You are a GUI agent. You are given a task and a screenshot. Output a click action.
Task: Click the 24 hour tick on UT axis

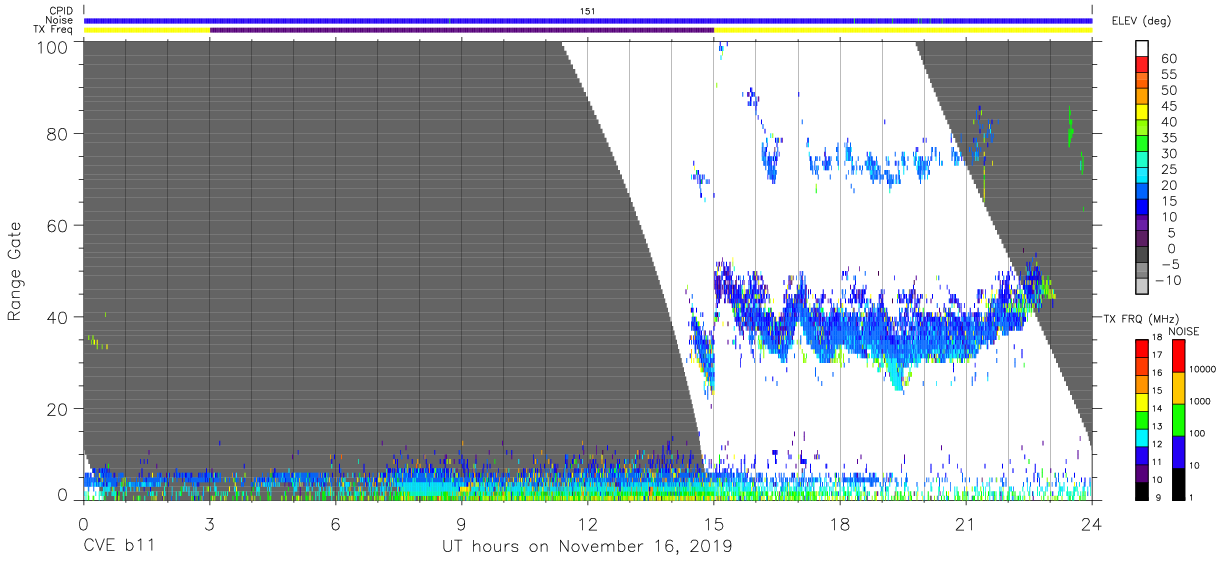pyautogui.click(x=1092, y=523)
